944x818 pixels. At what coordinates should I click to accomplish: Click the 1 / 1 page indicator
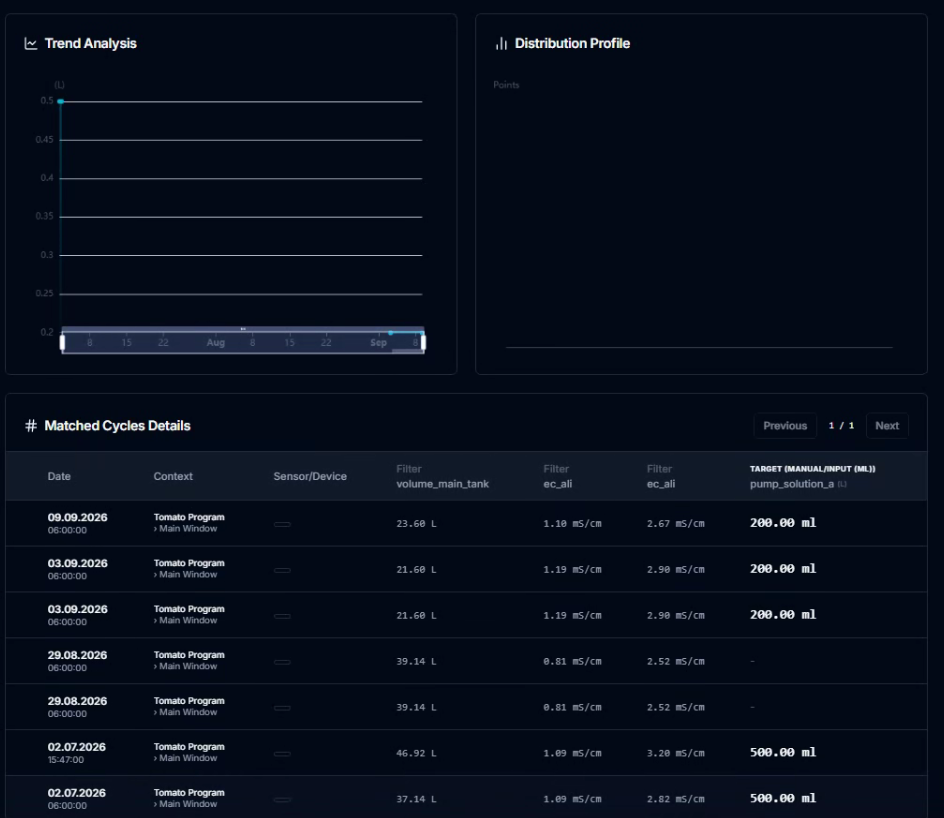(841, 426)
